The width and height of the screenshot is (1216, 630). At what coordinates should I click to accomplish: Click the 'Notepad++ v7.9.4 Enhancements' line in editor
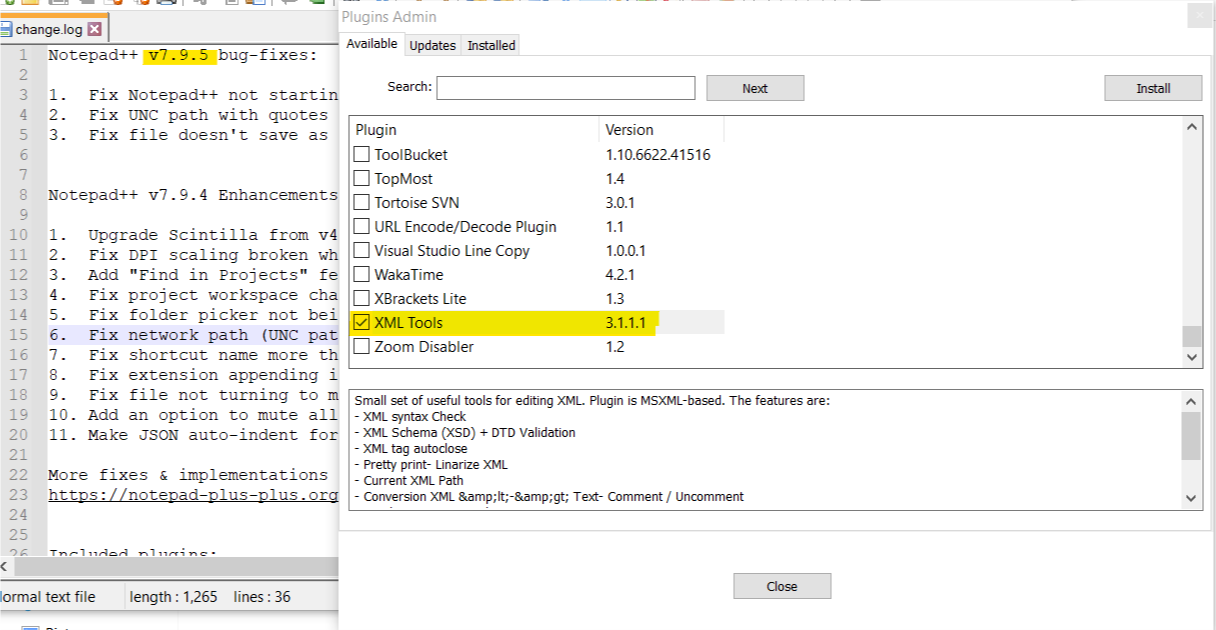(193, 195)
